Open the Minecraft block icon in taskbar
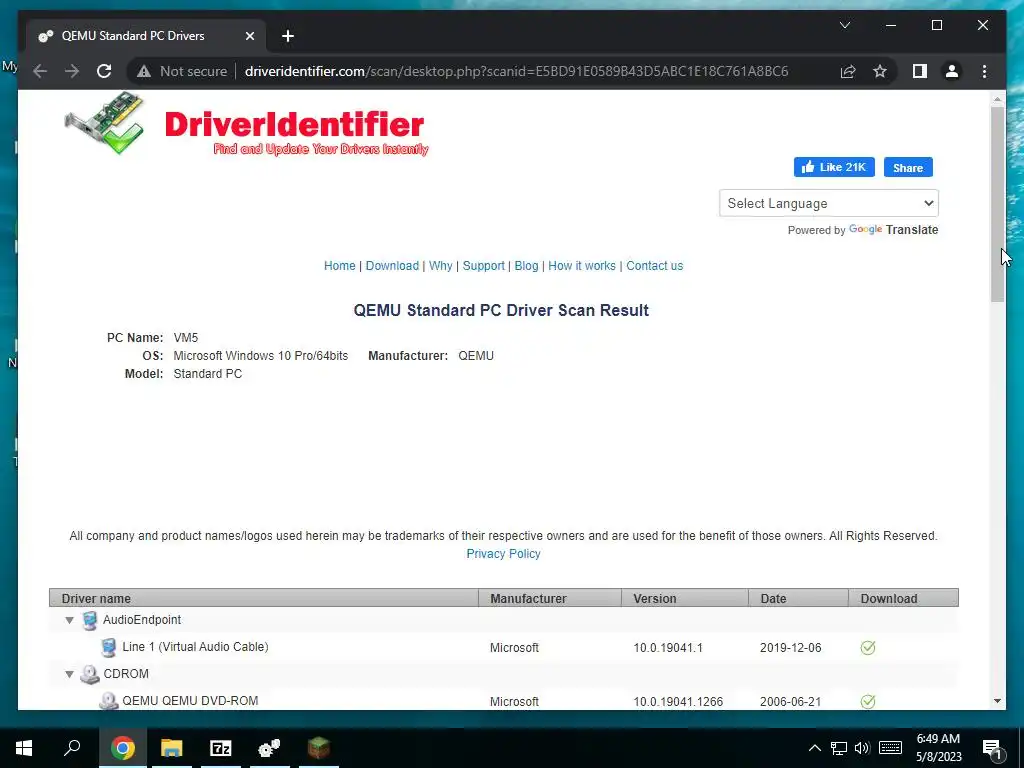 pyautogui.click(x=319, y=748)
